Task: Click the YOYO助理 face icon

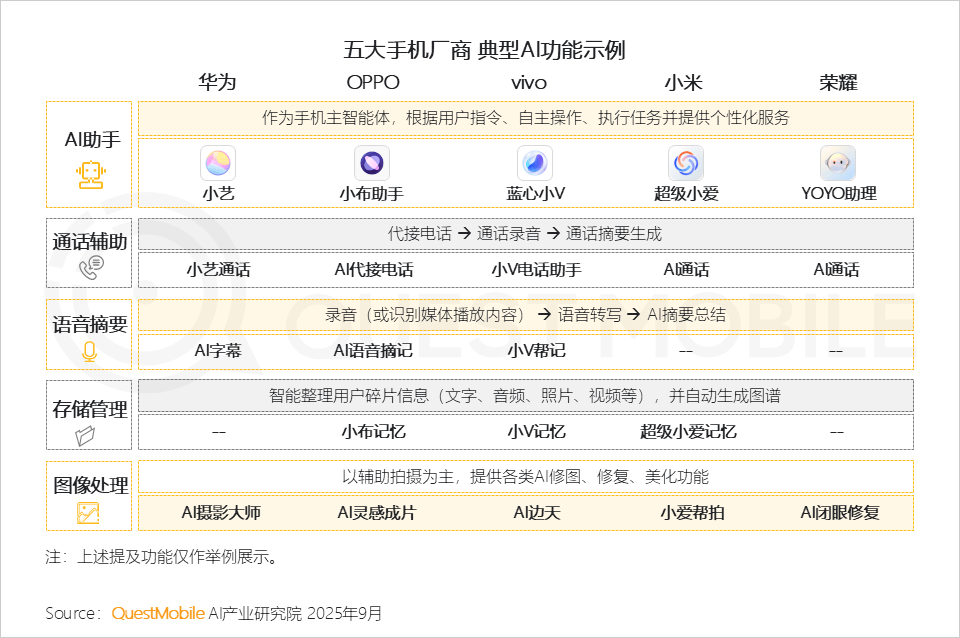Action: coord(838,163)
